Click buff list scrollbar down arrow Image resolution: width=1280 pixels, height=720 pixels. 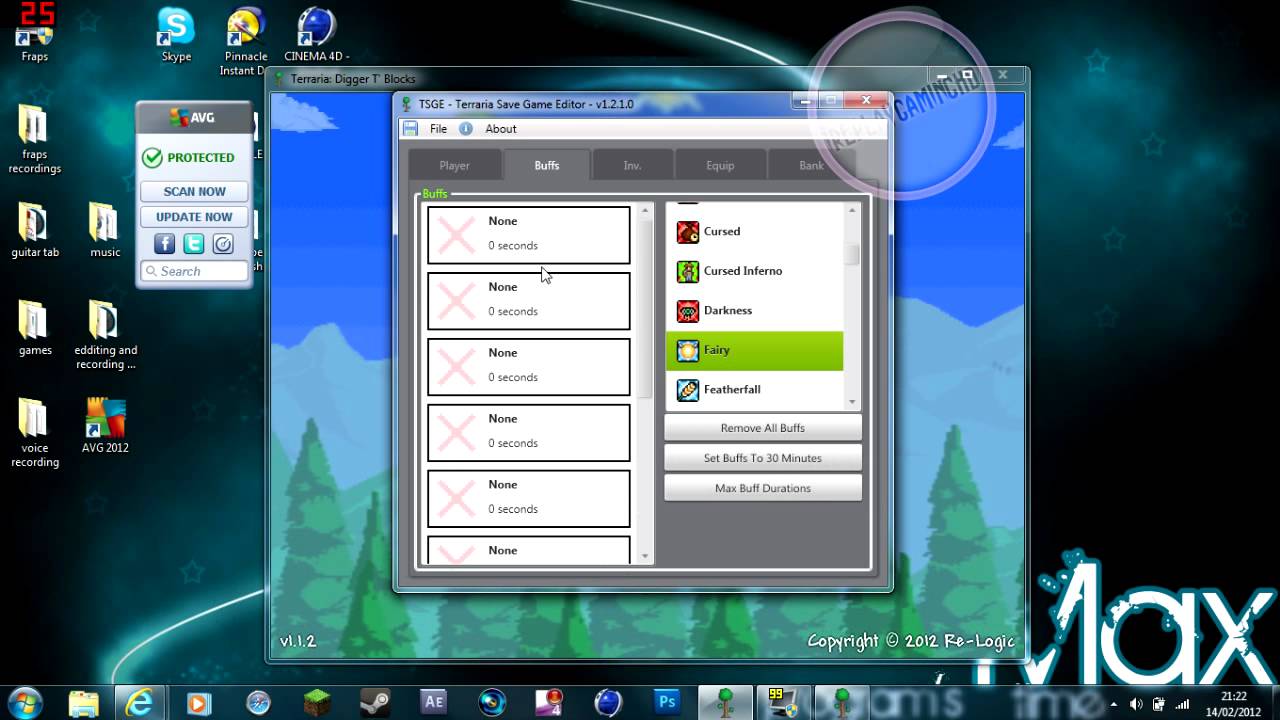[852, 401]
